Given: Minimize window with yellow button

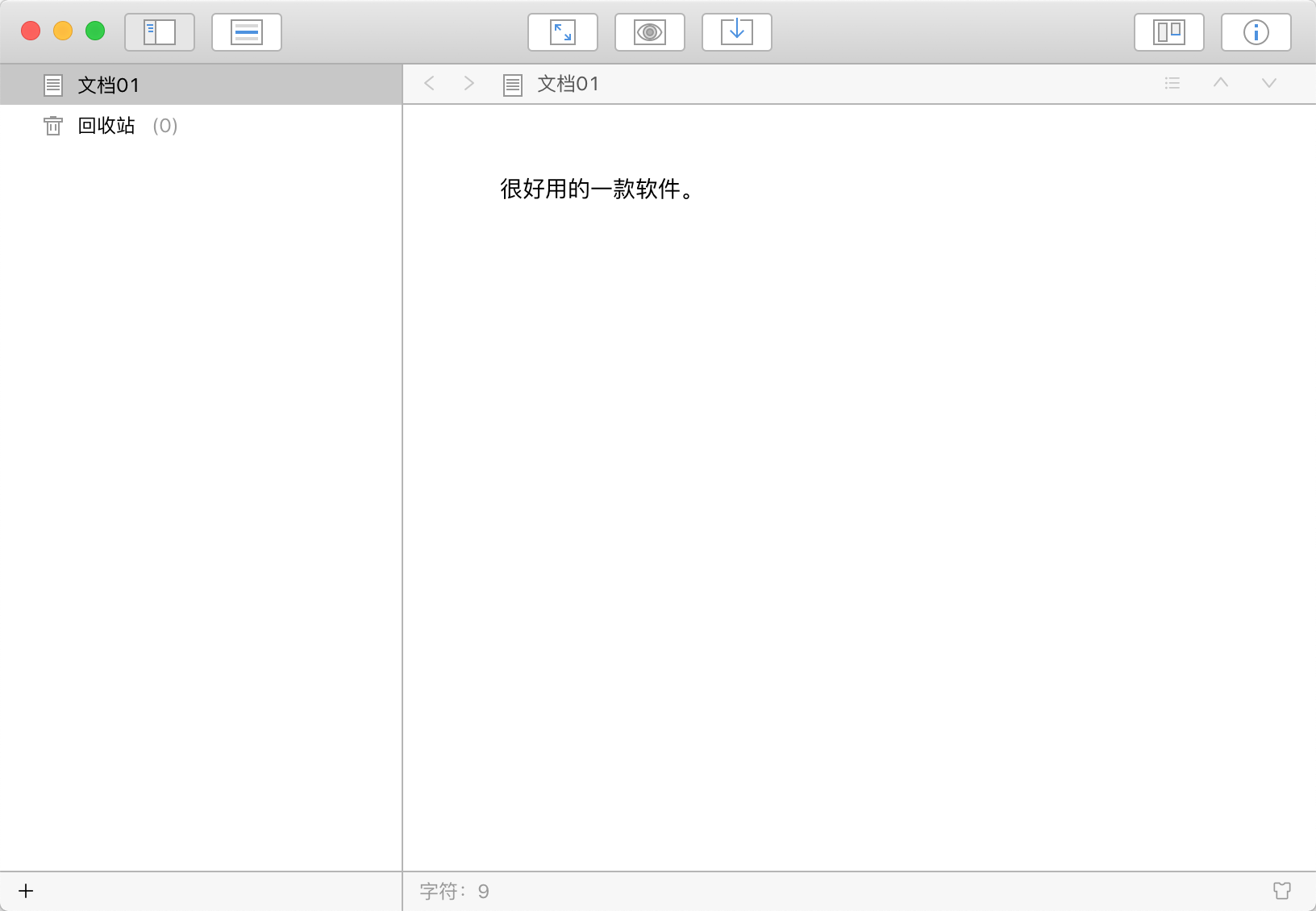Looking at the screenshot, I should point(63,31).
